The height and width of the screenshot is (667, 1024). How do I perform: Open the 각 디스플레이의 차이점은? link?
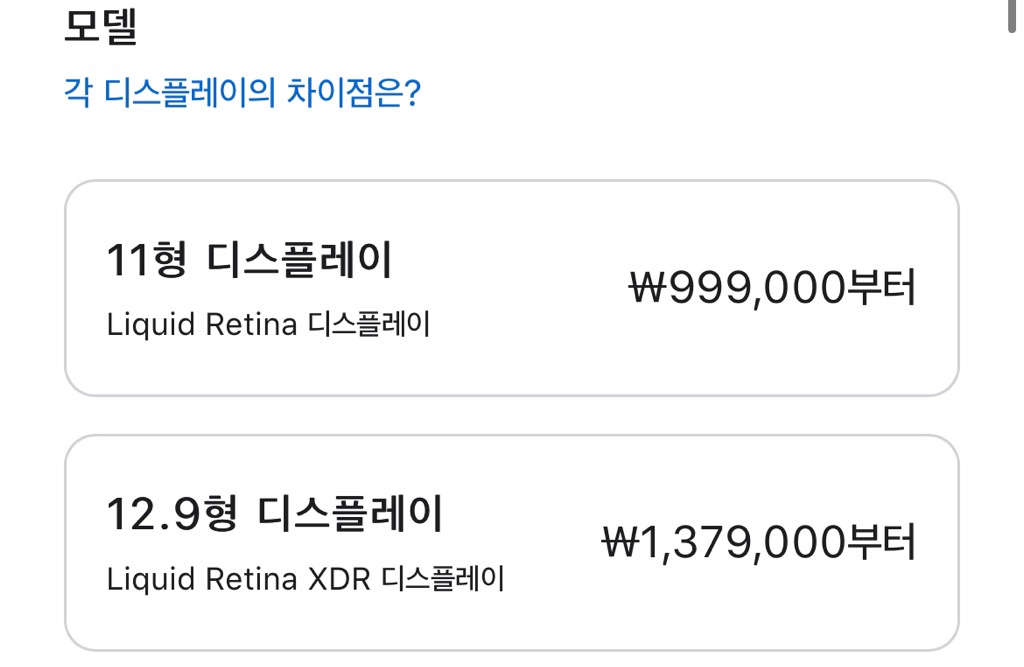(x=242, y=95)
